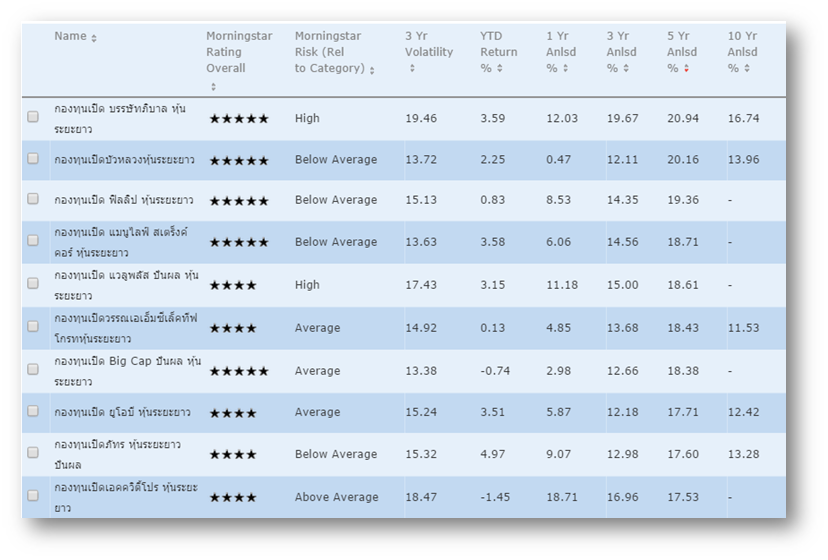Click the red 5 Yr Anlsd sort arrow
Image resolution: width=828 pixels, height=560 pixels.
pos(686,69)
